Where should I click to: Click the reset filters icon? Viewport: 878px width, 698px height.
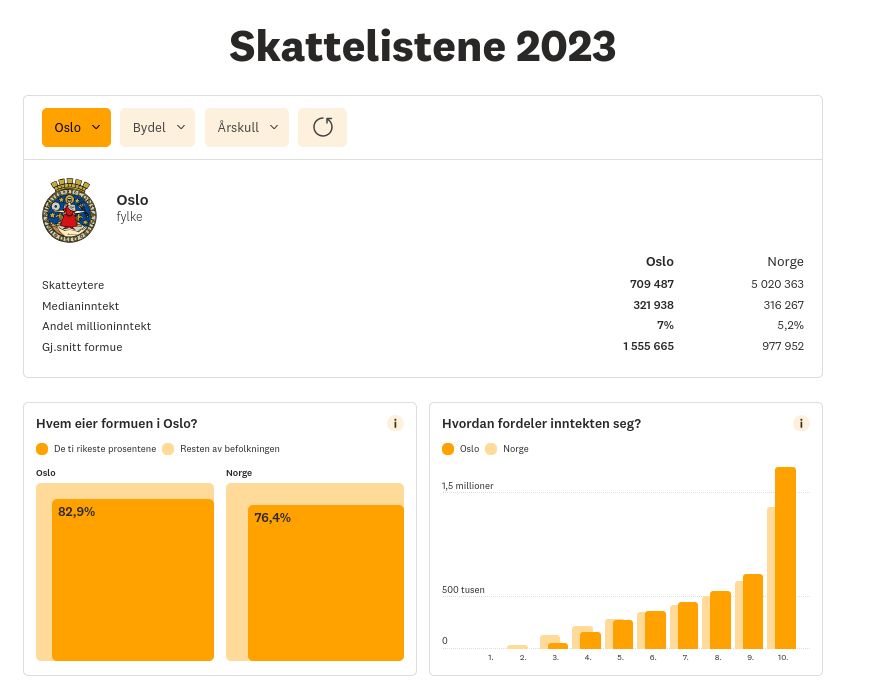pos(322,127)
